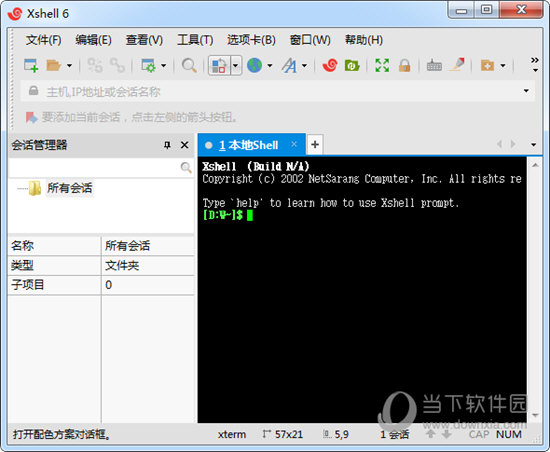Click the NUM lock status indicator
Image resolution: width=550 pixels, height=452 pixels.
[509, 434]
